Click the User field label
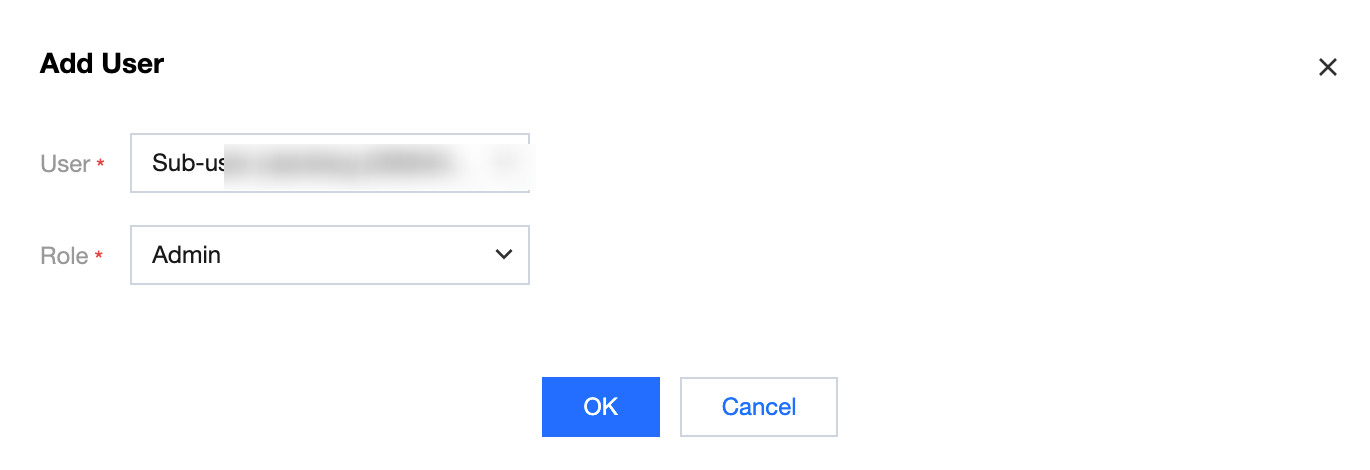This screenshot has height=470, width=1370. 65,164
